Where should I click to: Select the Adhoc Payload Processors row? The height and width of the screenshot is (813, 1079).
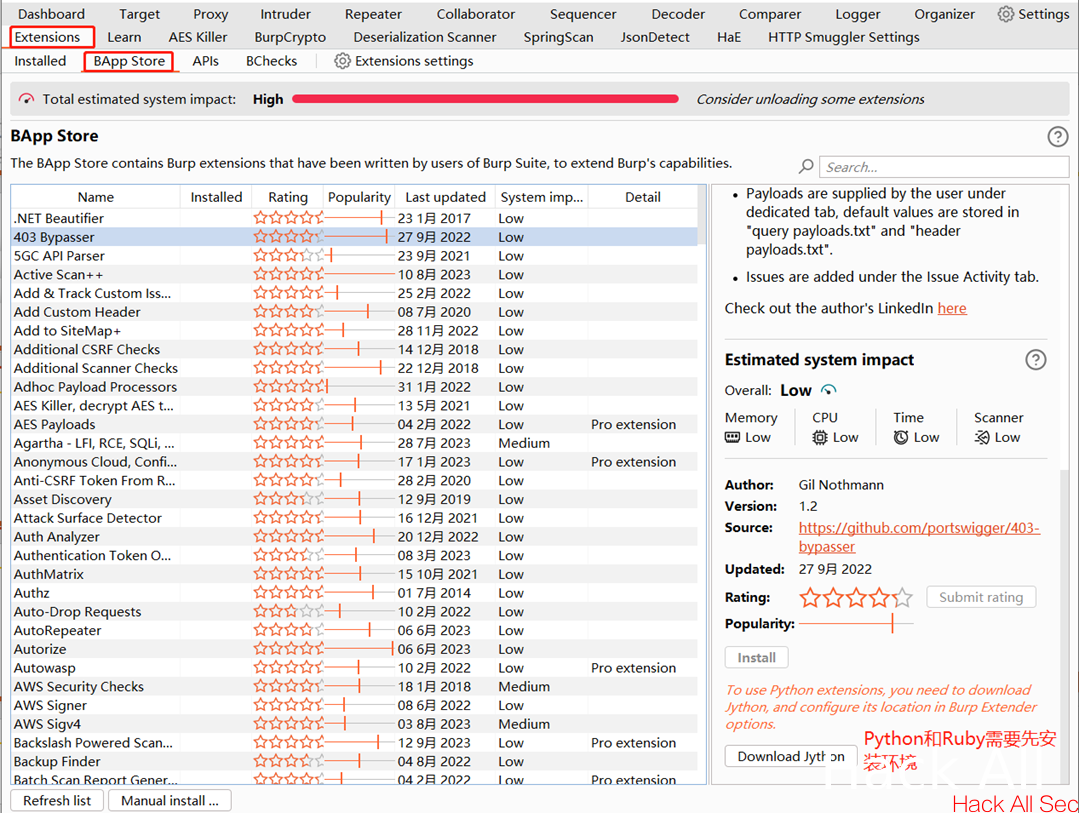(354, 387)
